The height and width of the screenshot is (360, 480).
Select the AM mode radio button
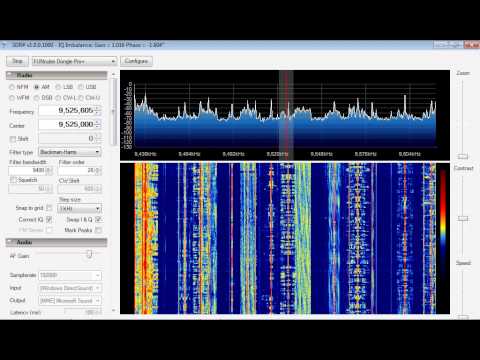[x=37, y=87]
